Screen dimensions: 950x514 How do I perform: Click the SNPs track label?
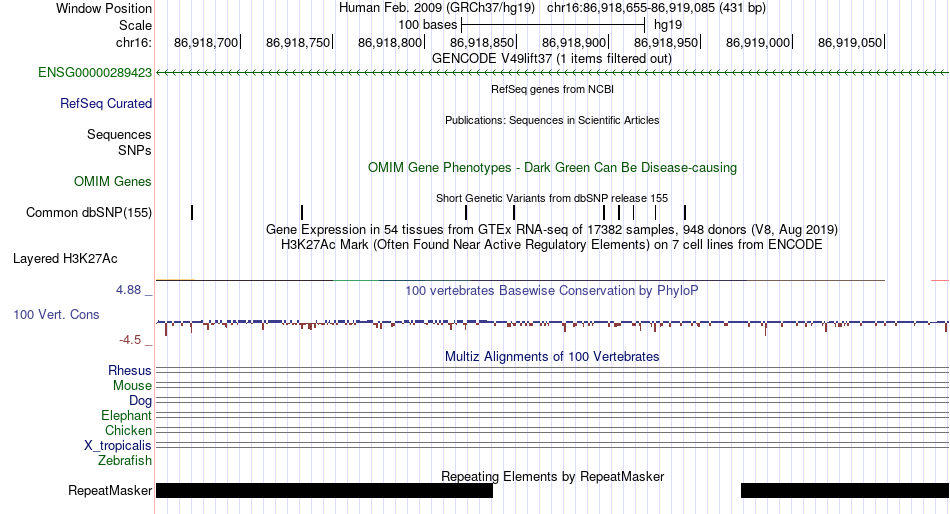pyautogui.click(x=135, y=150)
